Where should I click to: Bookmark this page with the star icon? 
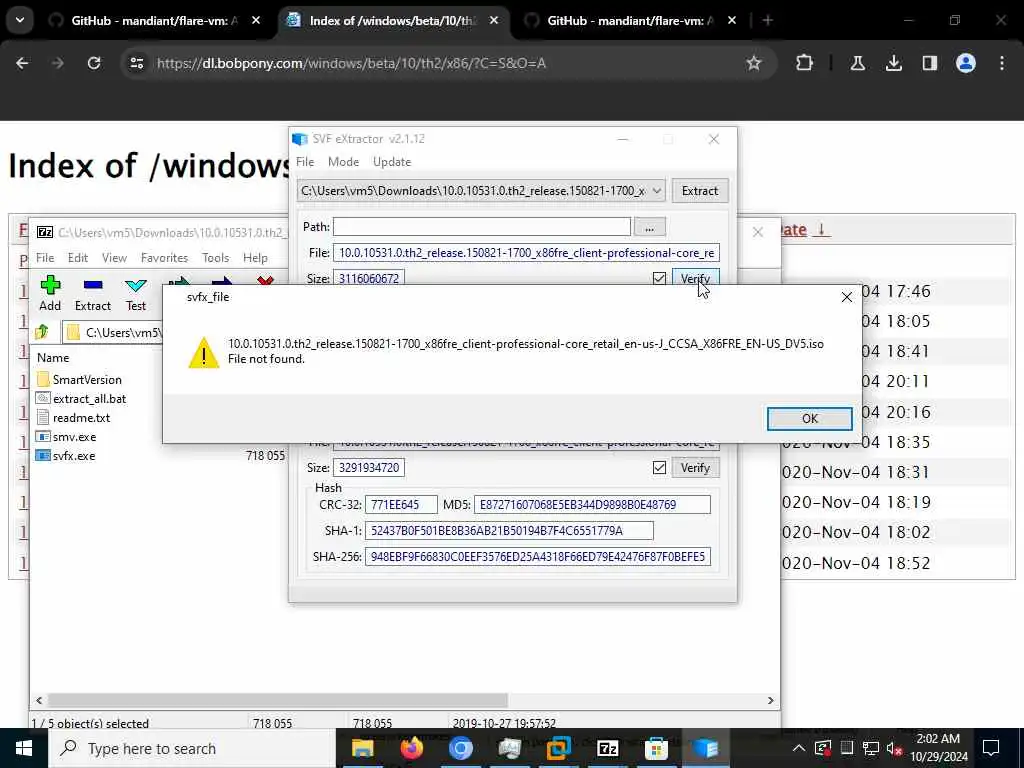point(754,63)
